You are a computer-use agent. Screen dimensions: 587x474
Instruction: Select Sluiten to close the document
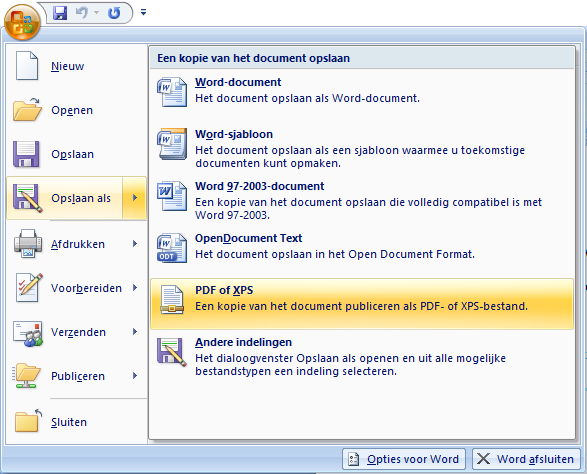tap(76, 422)
